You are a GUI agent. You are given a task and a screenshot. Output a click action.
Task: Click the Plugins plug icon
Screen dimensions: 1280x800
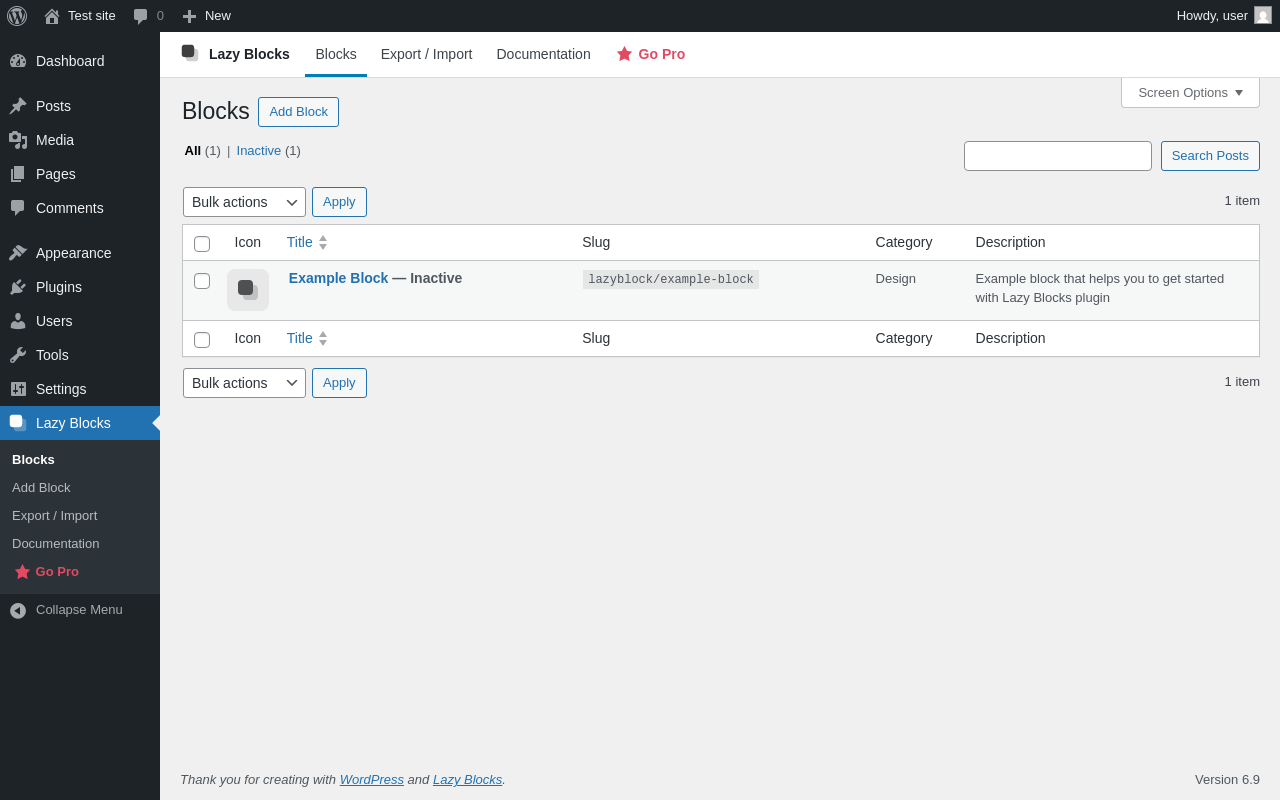(x=18, y=287)
